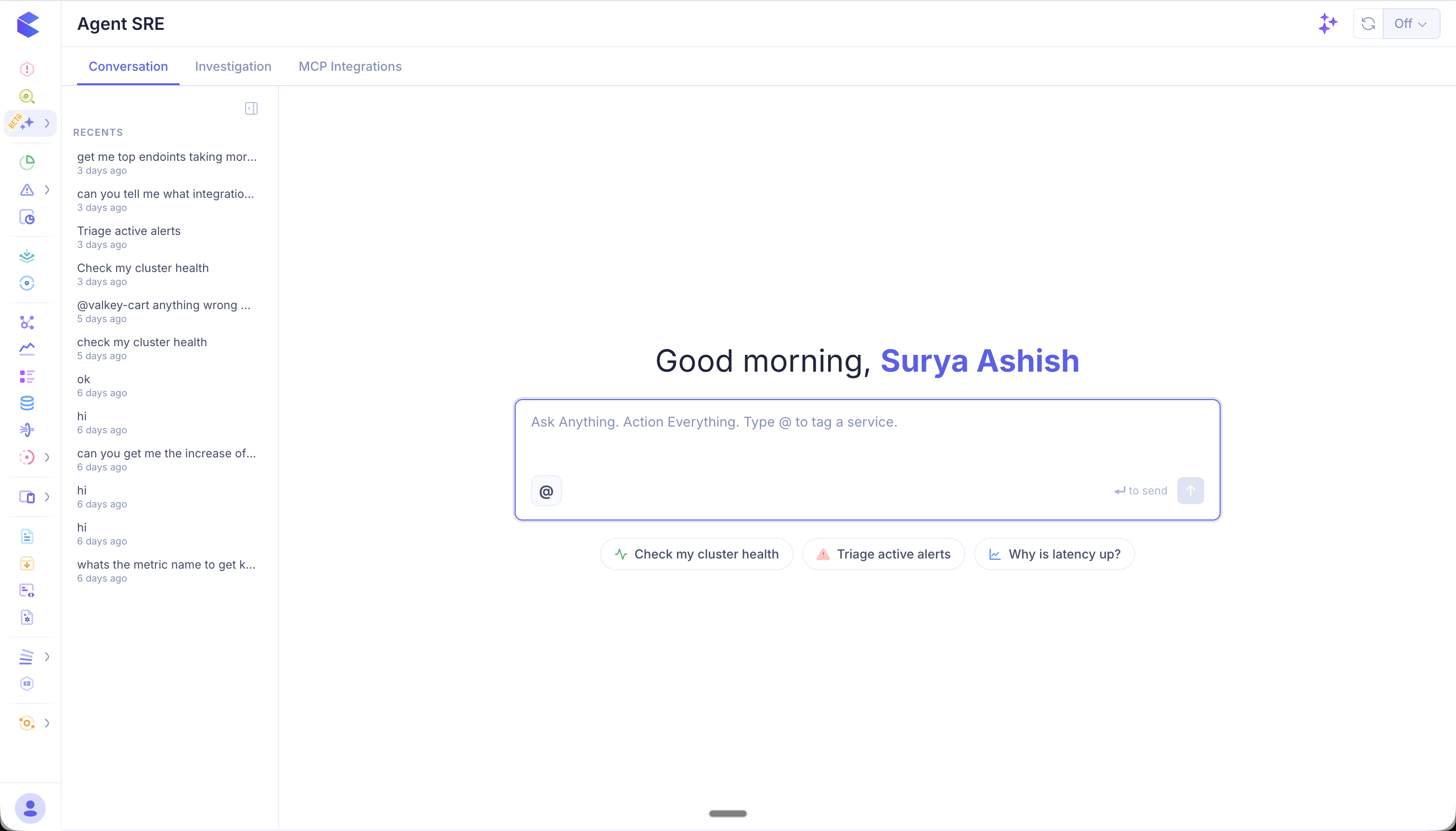Click the purple sparkles icon in header

(1328, 24)
